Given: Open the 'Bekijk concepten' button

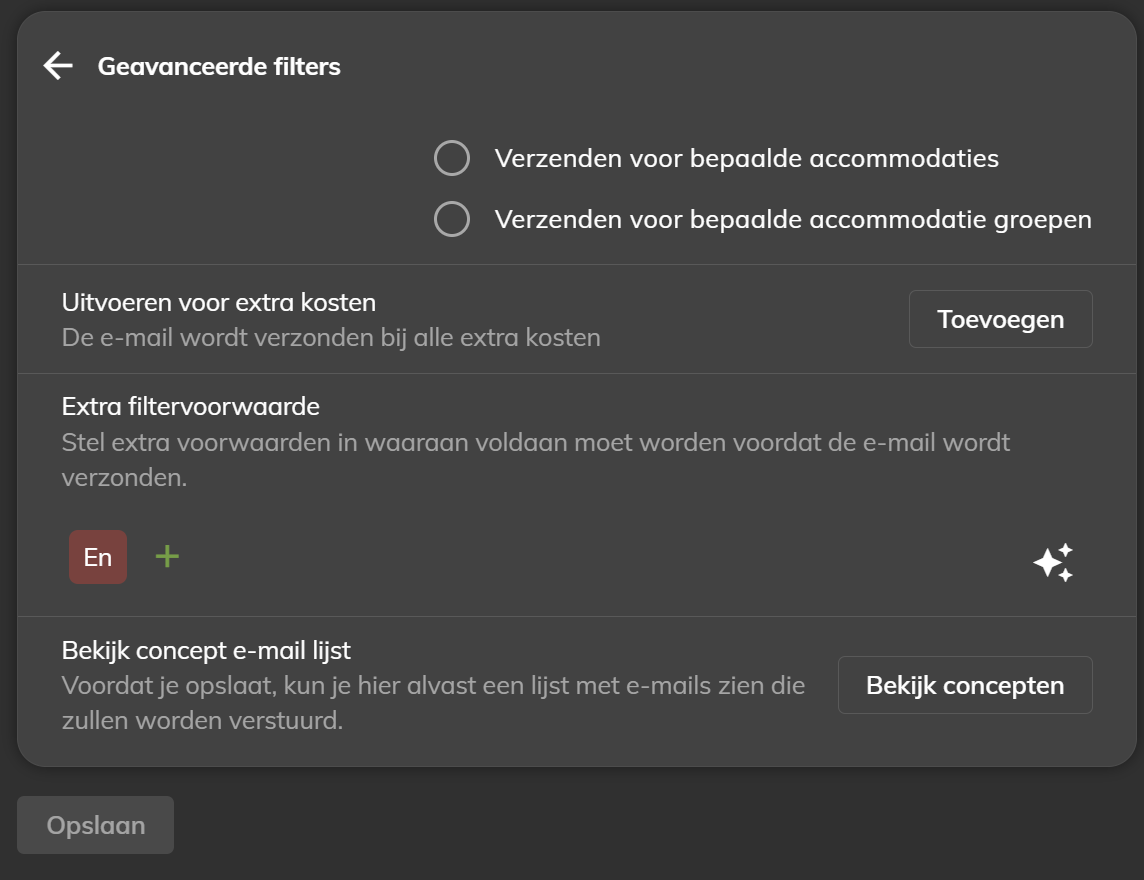Looking at the screenshot, I should [x=965, y=685].
